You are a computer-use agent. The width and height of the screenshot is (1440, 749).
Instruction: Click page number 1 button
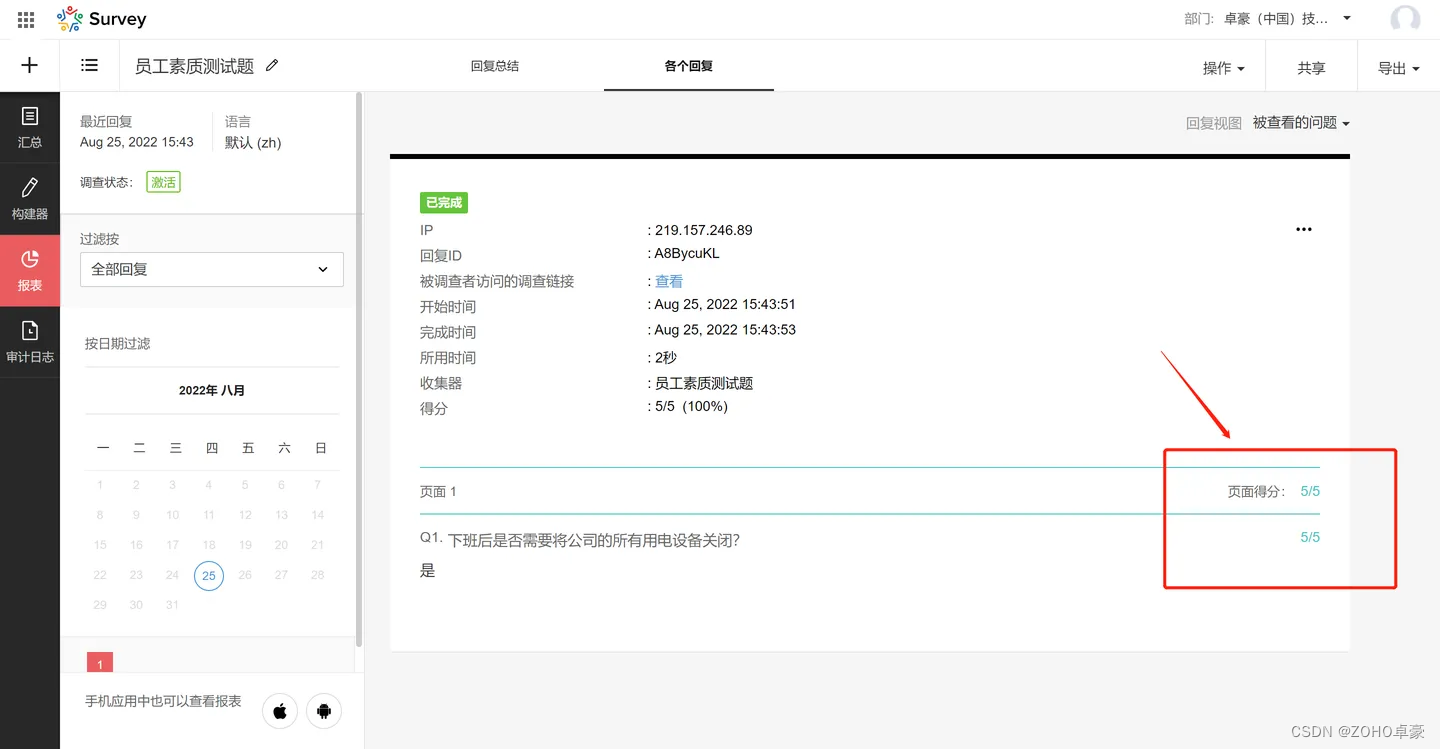coord(100,664)
